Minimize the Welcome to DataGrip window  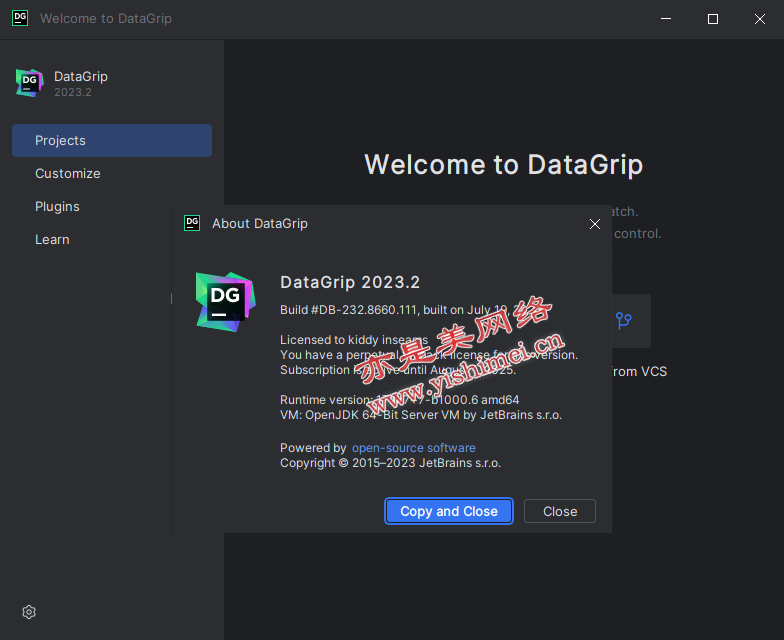[666, 19]
